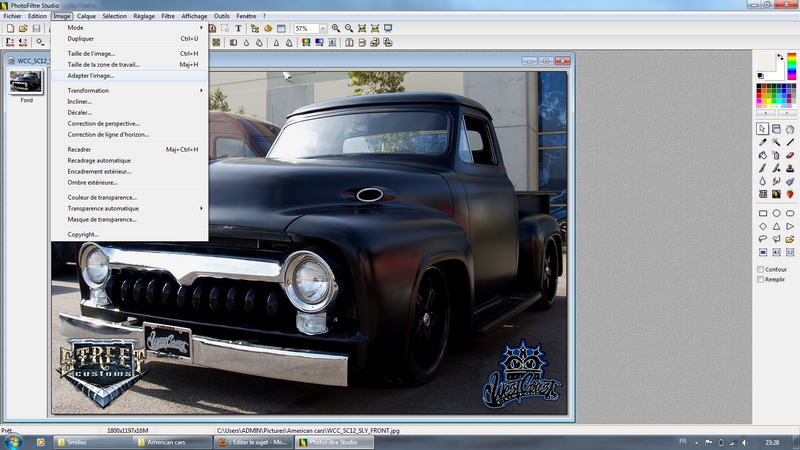Click the foreground color box
The width and height of the screenshot is (800, 450).
pyautogui.click(x=765, y=61)
